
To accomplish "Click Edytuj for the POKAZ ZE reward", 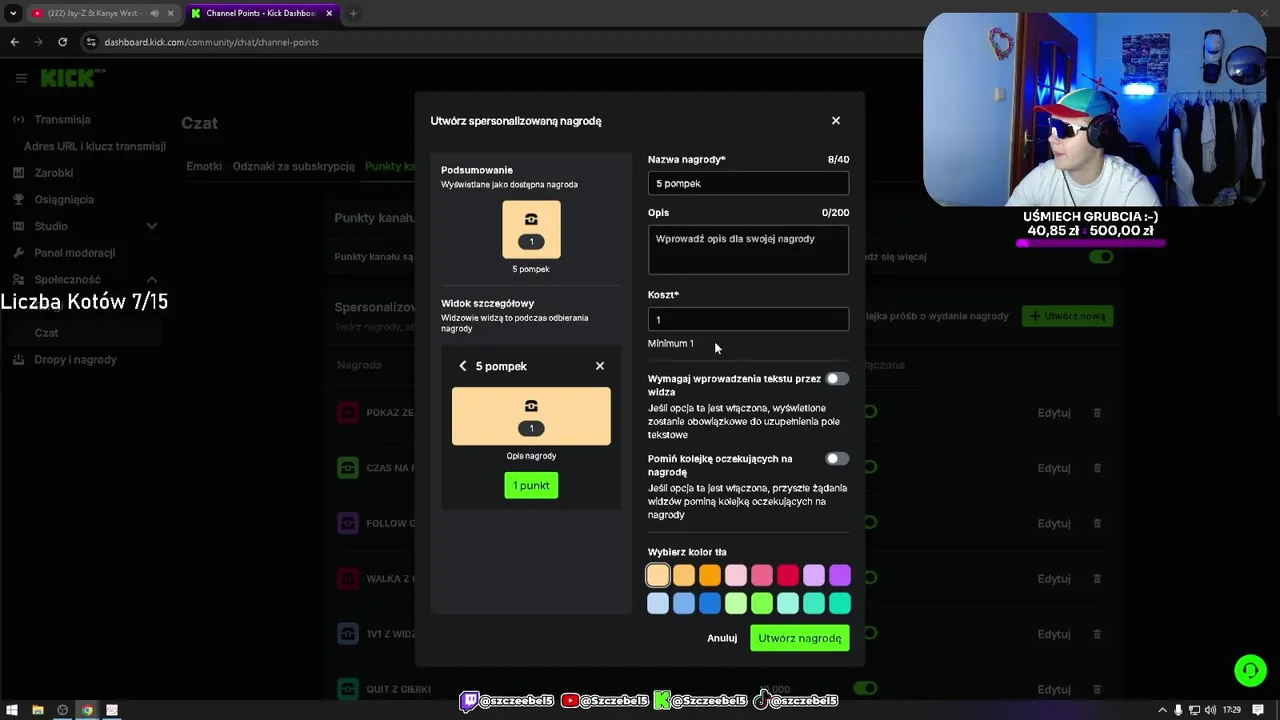I will [1054, 413].
